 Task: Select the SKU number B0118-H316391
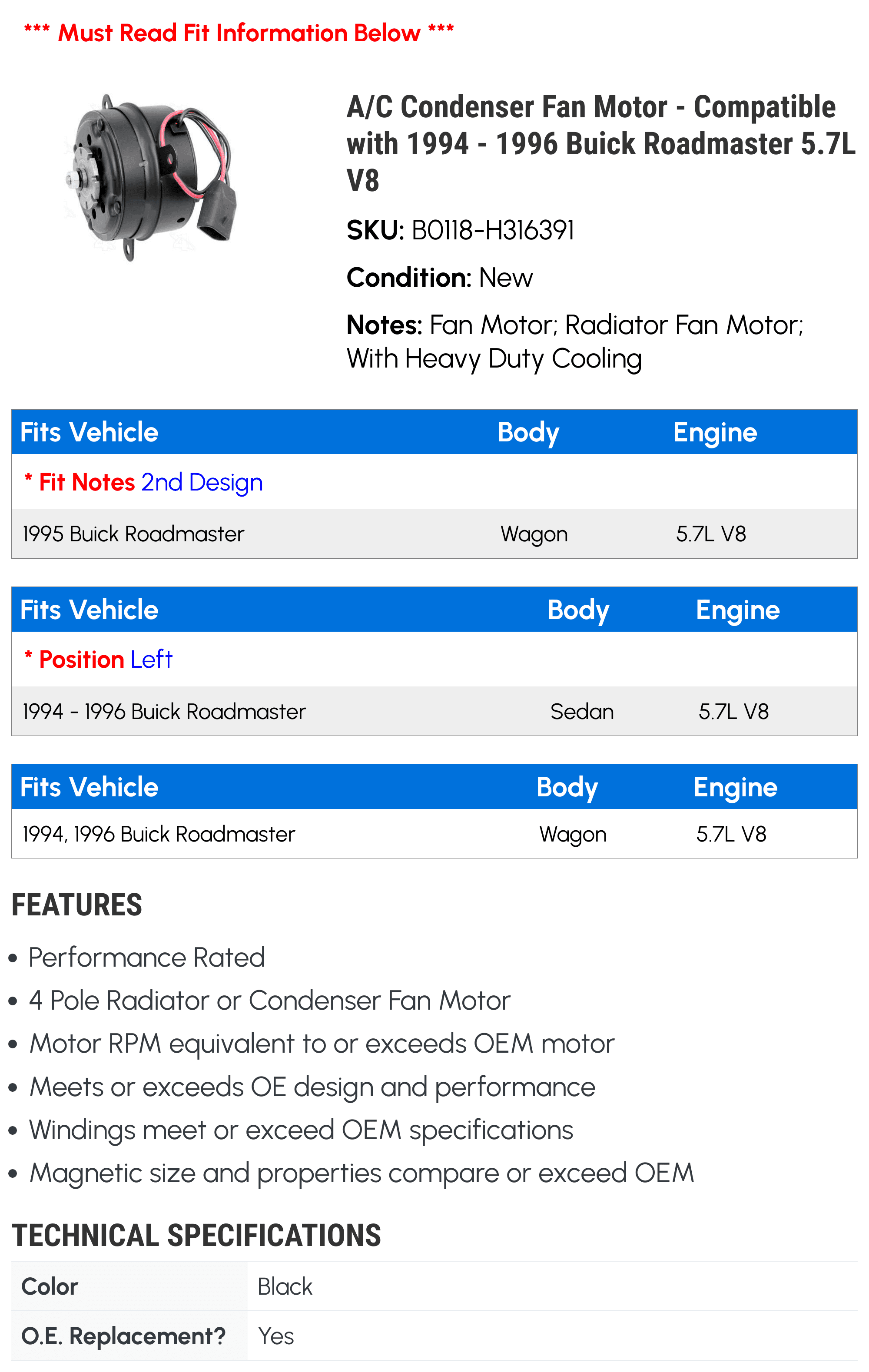point(493,231)
